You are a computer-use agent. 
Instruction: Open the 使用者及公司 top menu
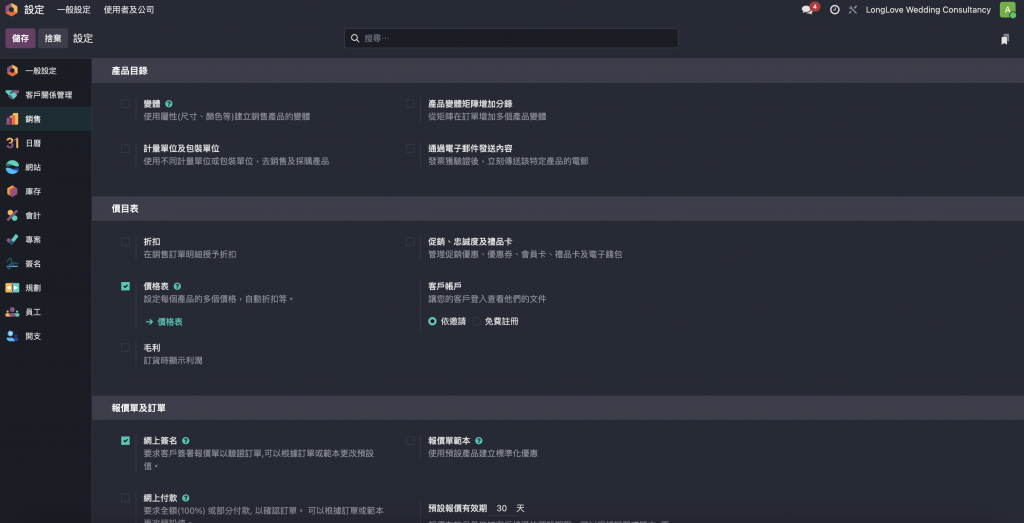click(x=129, y=10)
